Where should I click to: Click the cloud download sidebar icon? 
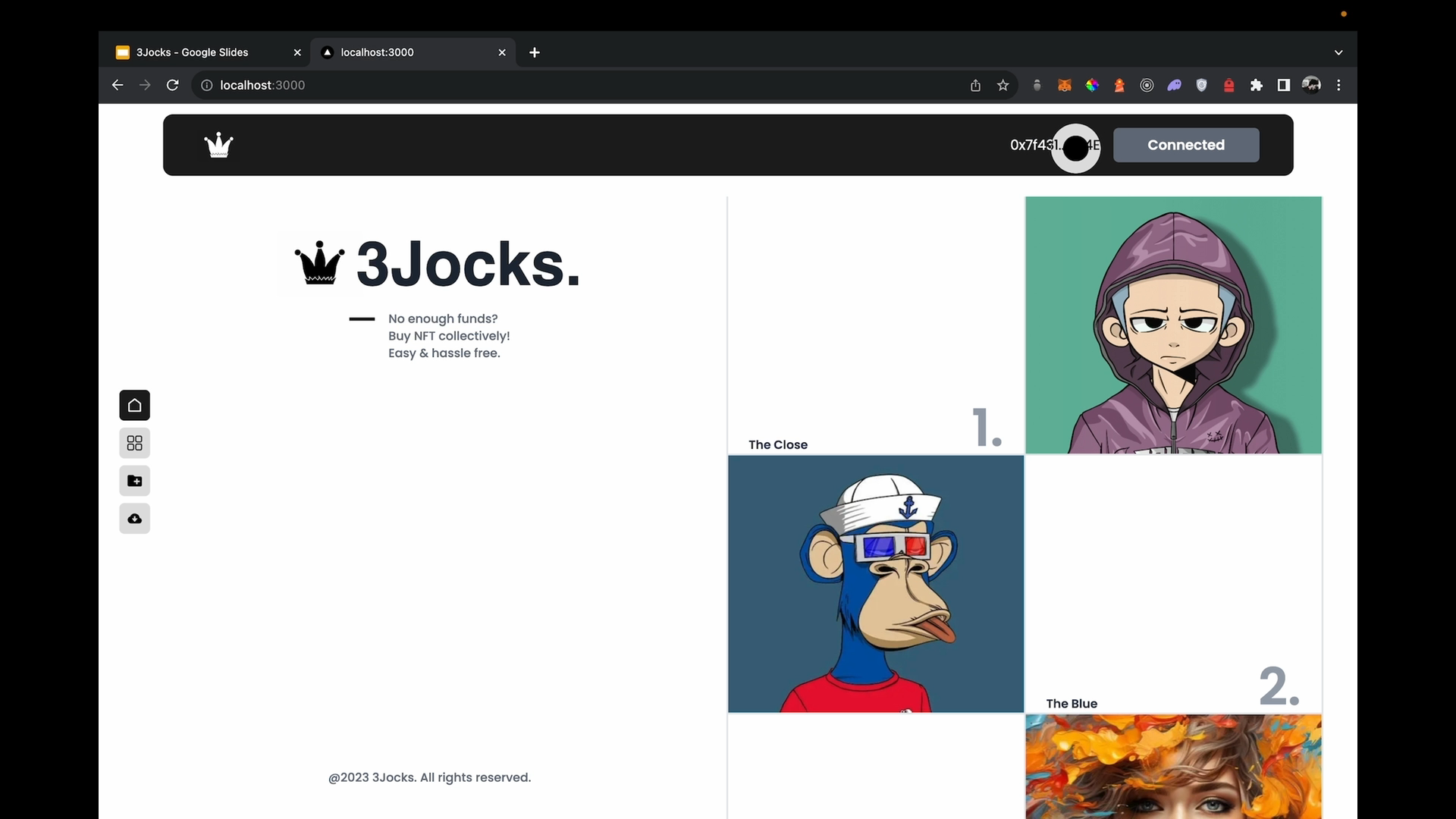pyautogui.click(x=134, y=519)
